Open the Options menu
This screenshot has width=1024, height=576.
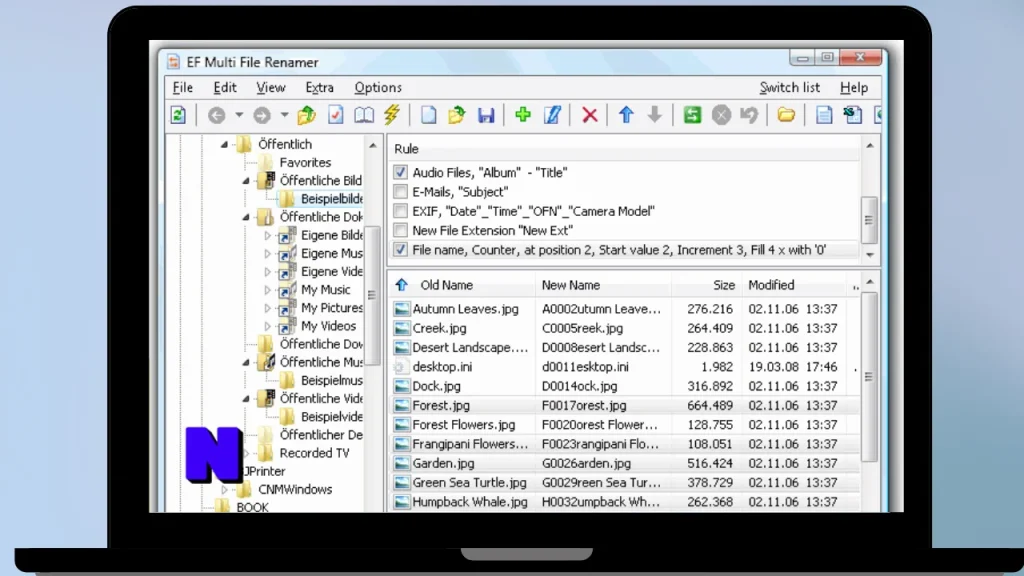[378, 88]
